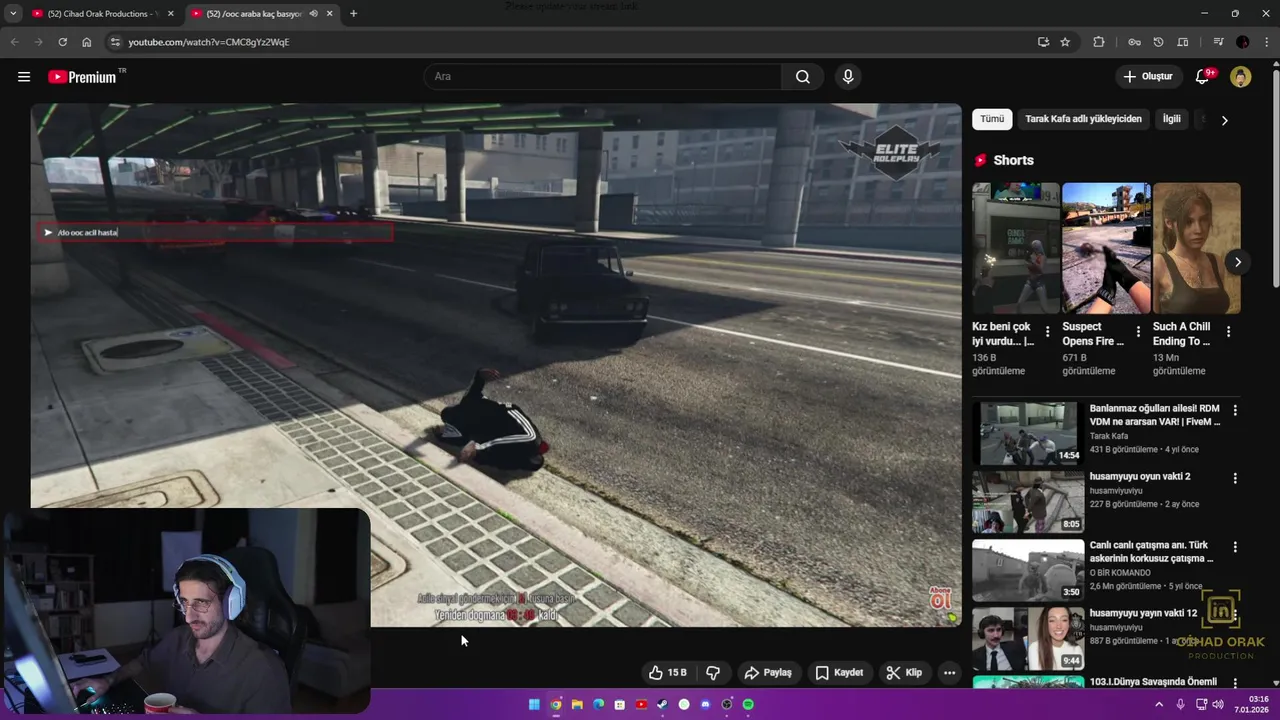Open YouTube notifications bell
The width and height of the screenshot is (1280, 720).
click(x=1203, y=77)
